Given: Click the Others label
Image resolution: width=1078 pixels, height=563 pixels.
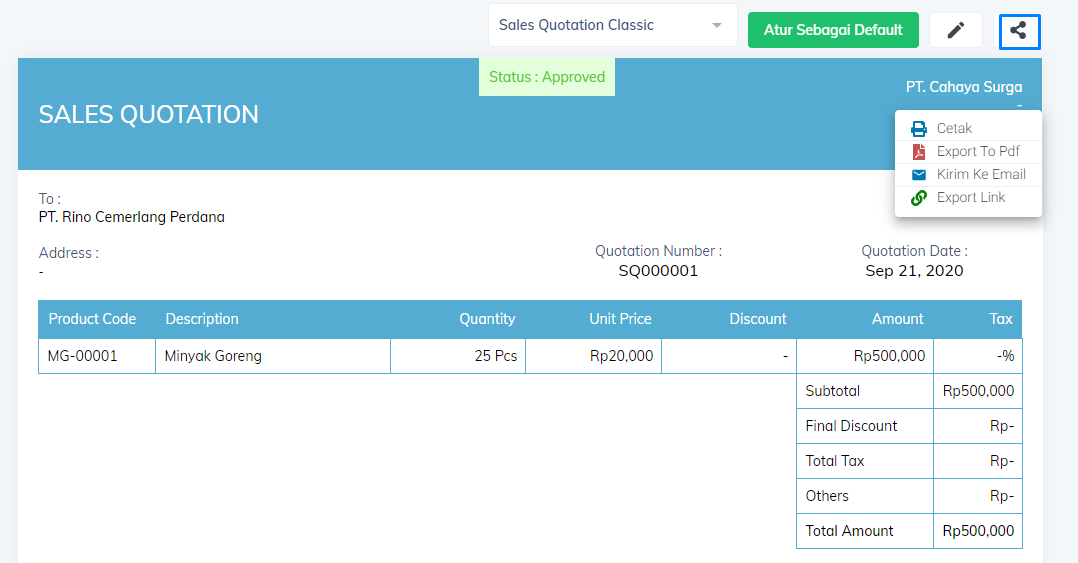Looking at the screenshot, I should [827, 496].
